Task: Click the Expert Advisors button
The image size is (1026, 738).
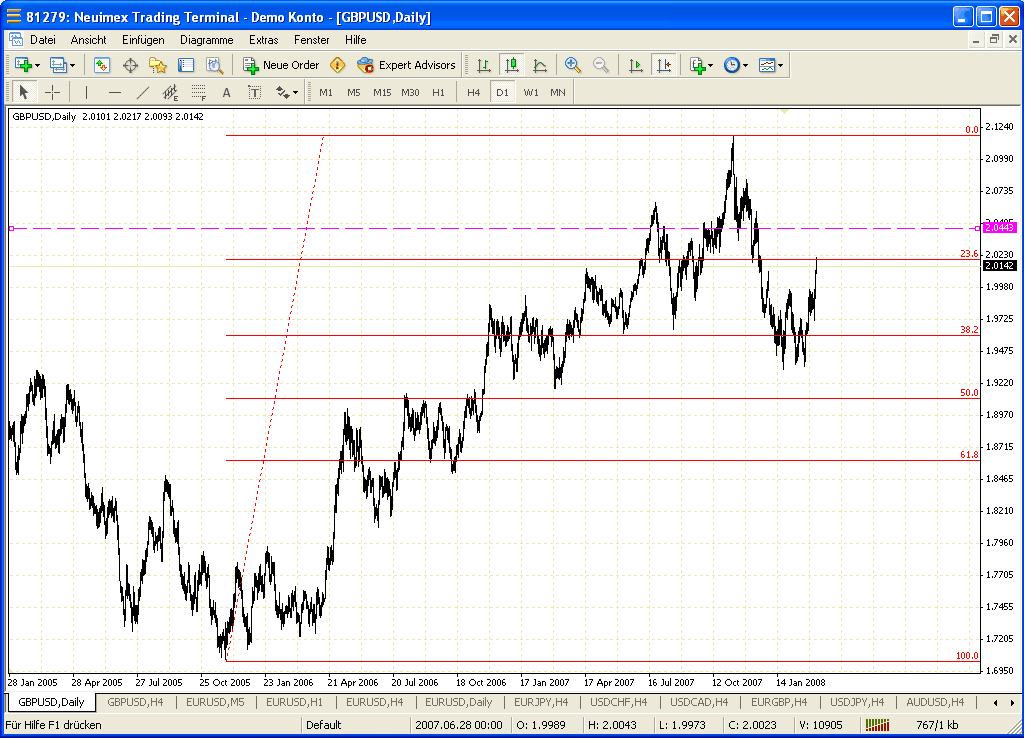Action: [406, 65]
